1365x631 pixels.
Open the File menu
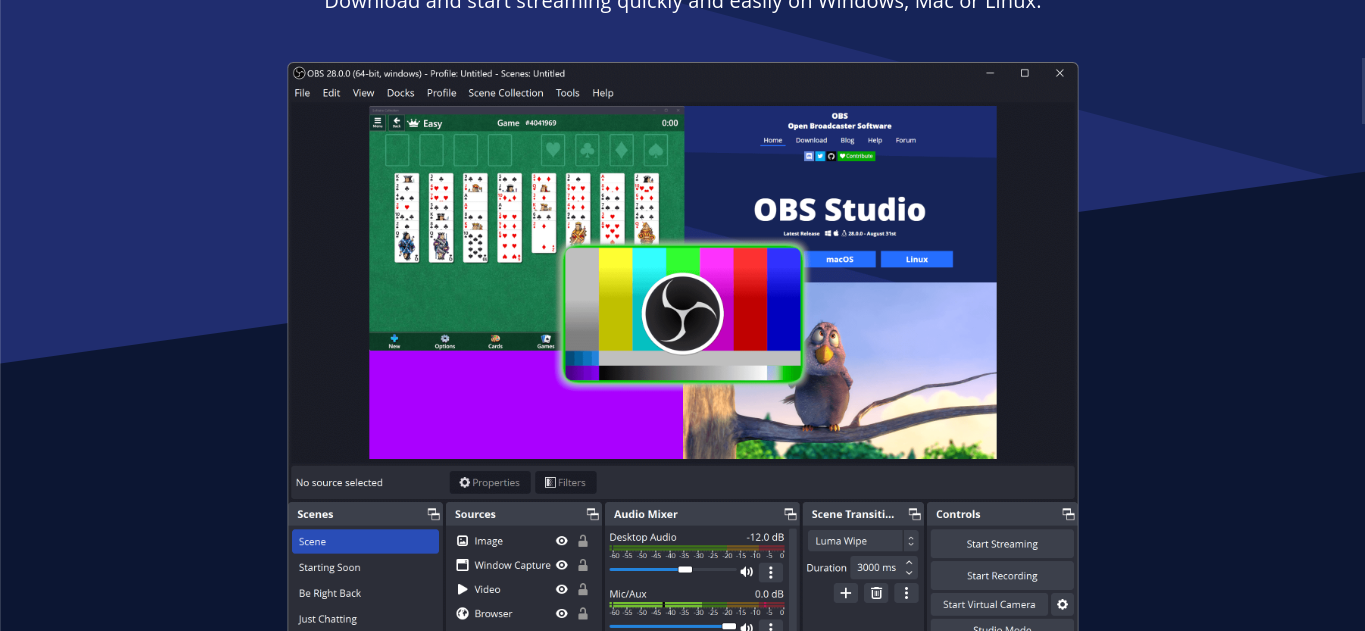(302, 93)
